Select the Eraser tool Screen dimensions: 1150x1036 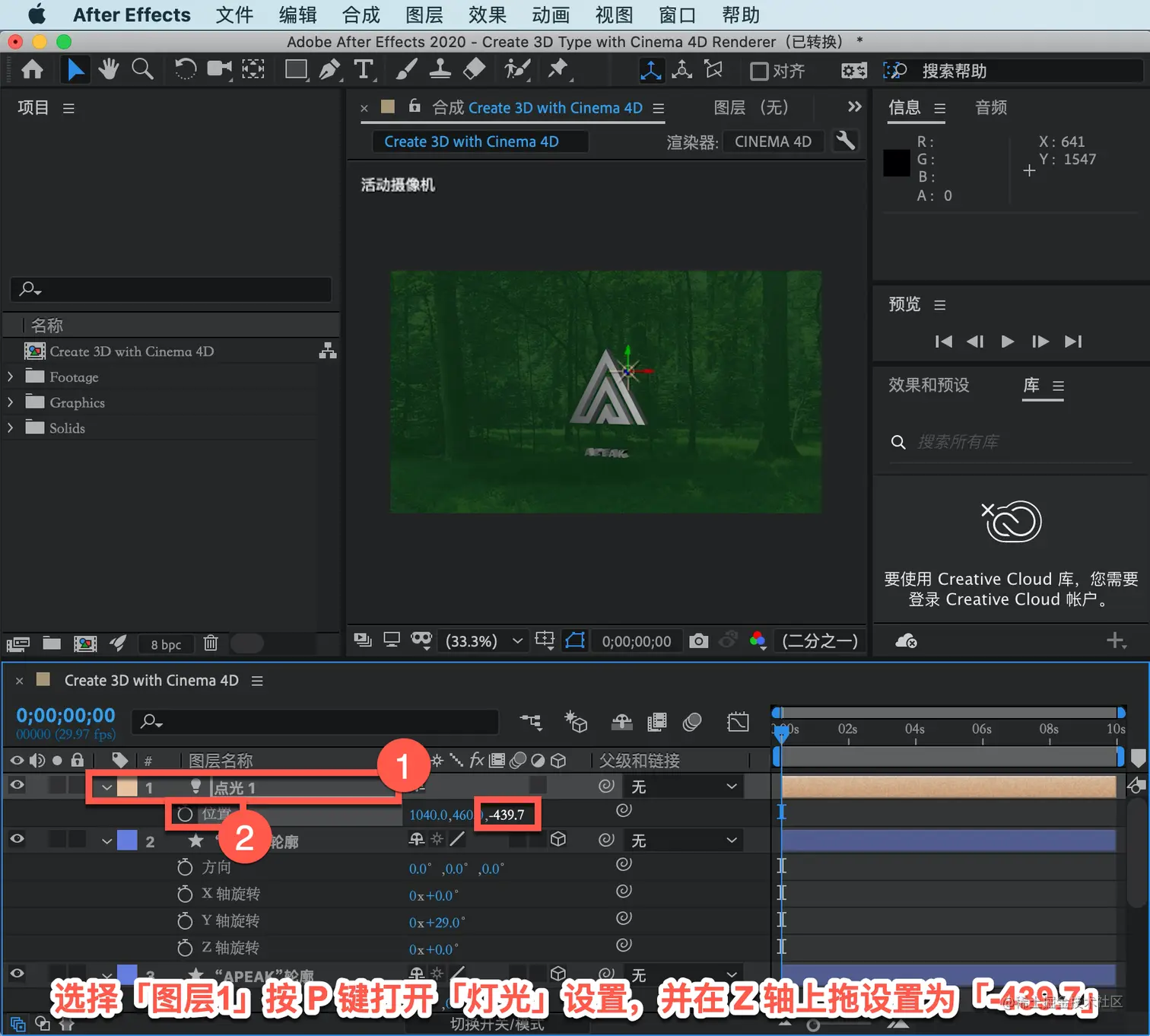[x=474, y=69]
